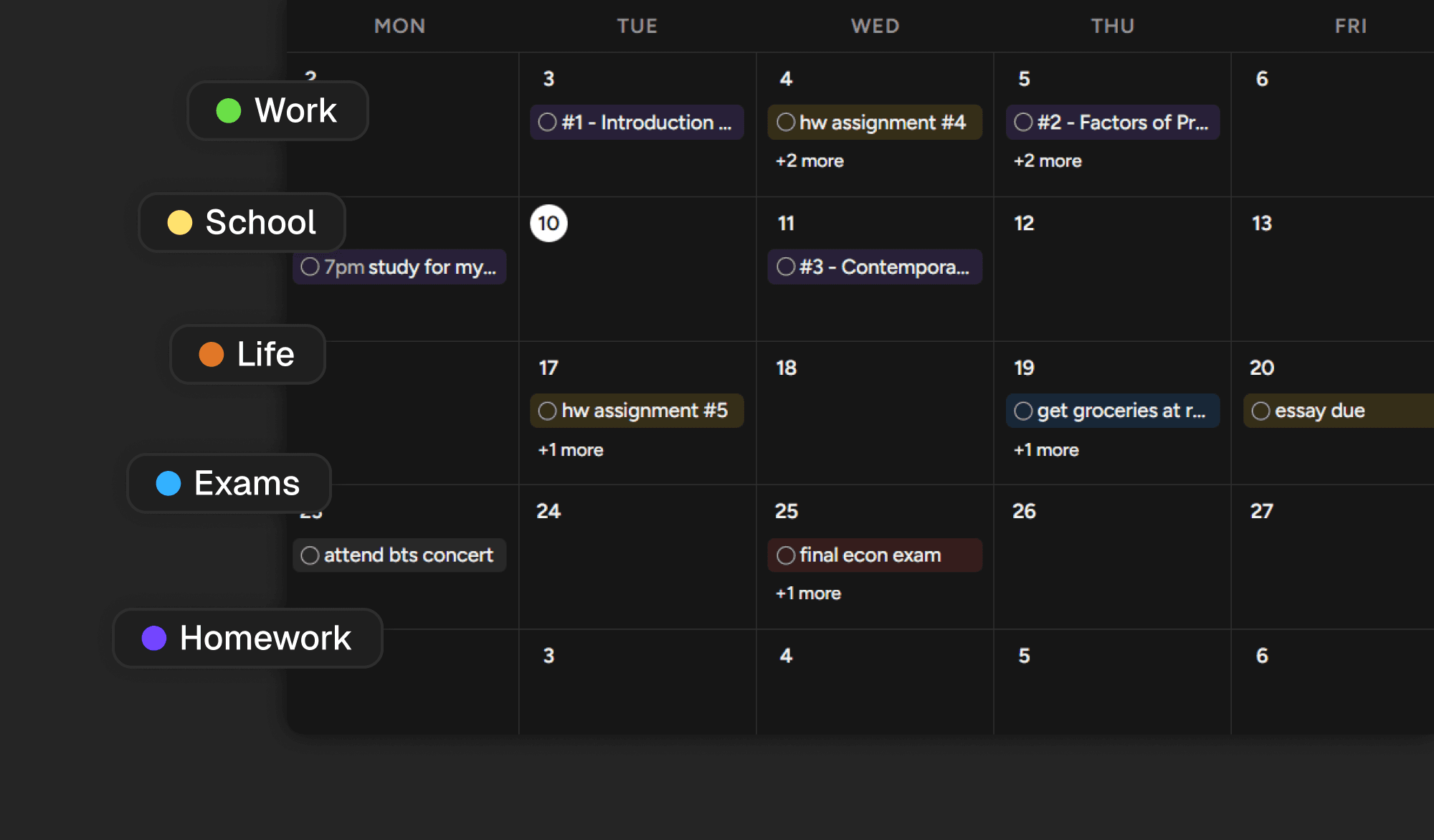Viewport: 1434px width, 840px height.
Task: Tick the essay due task circle
Action: 1260,411
